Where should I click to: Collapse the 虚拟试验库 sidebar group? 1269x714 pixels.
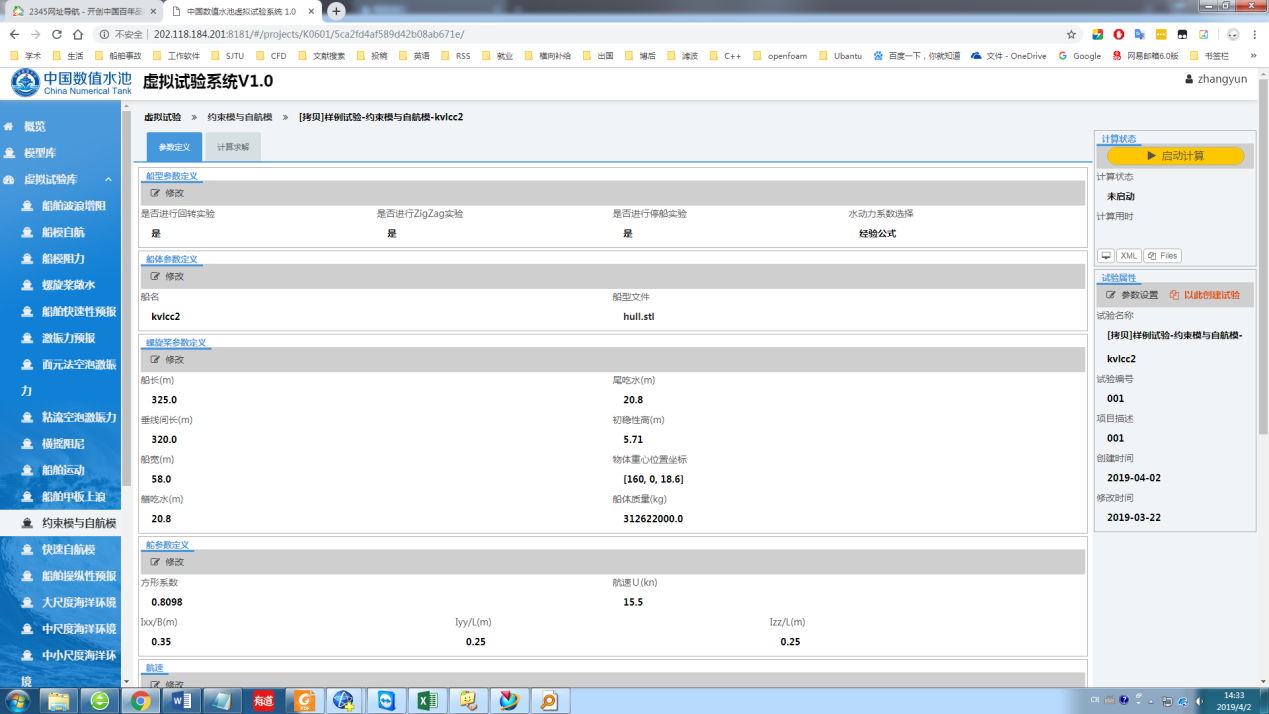pyautogui.click(x=108, y=180)
